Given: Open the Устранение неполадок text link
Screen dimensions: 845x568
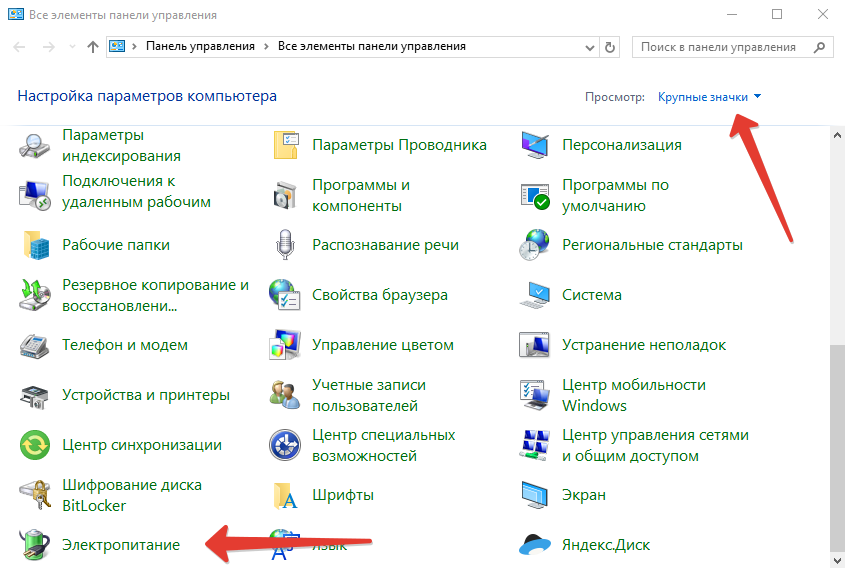Looking at the screenshot, I should click(x=644, y=345).
